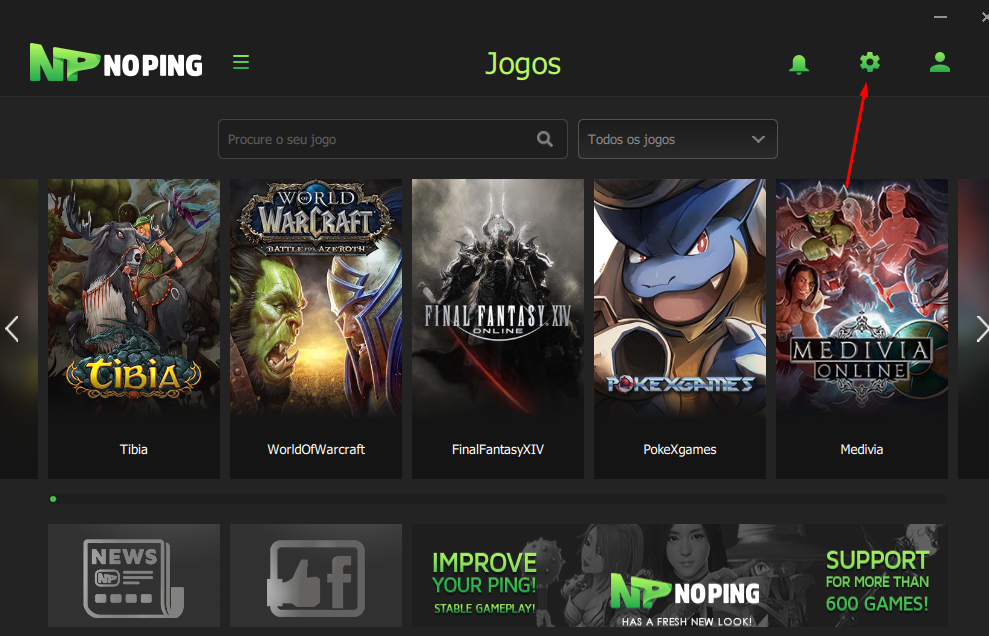The width and height of the screenshot is (989, 636).
Task: Open notifications bell icon
Action: pos(799,64)
